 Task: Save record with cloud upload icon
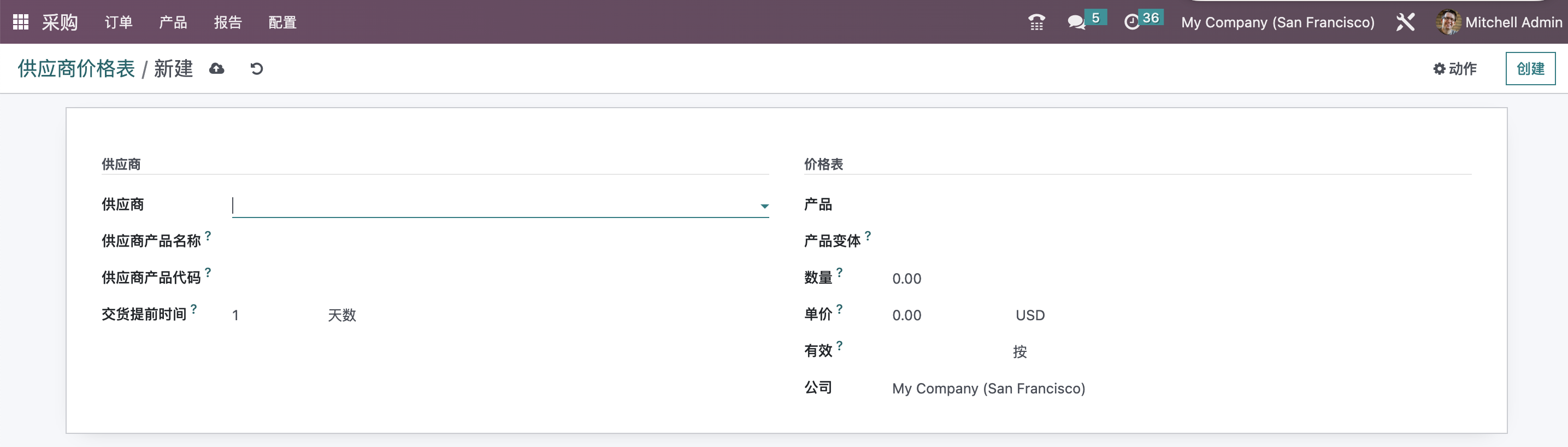pos(217,68)
